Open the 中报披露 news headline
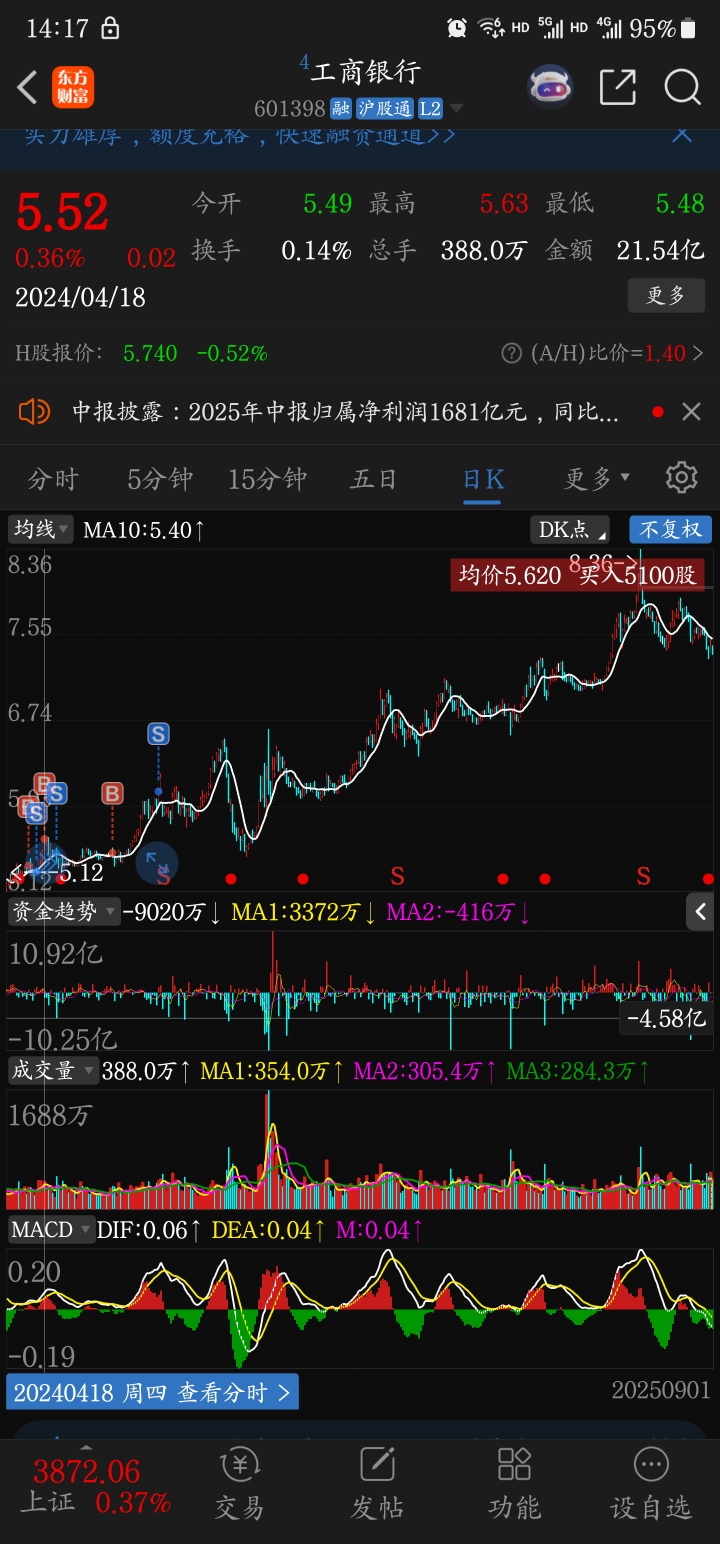This screenshot has width=720, height=1544. [345, 412]
